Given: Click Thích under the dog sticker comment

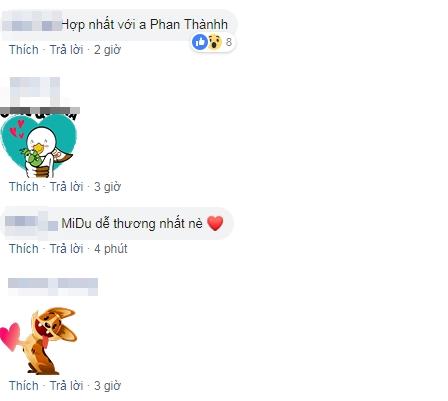Looking at the screenshot, I should [x=24, y=386].
